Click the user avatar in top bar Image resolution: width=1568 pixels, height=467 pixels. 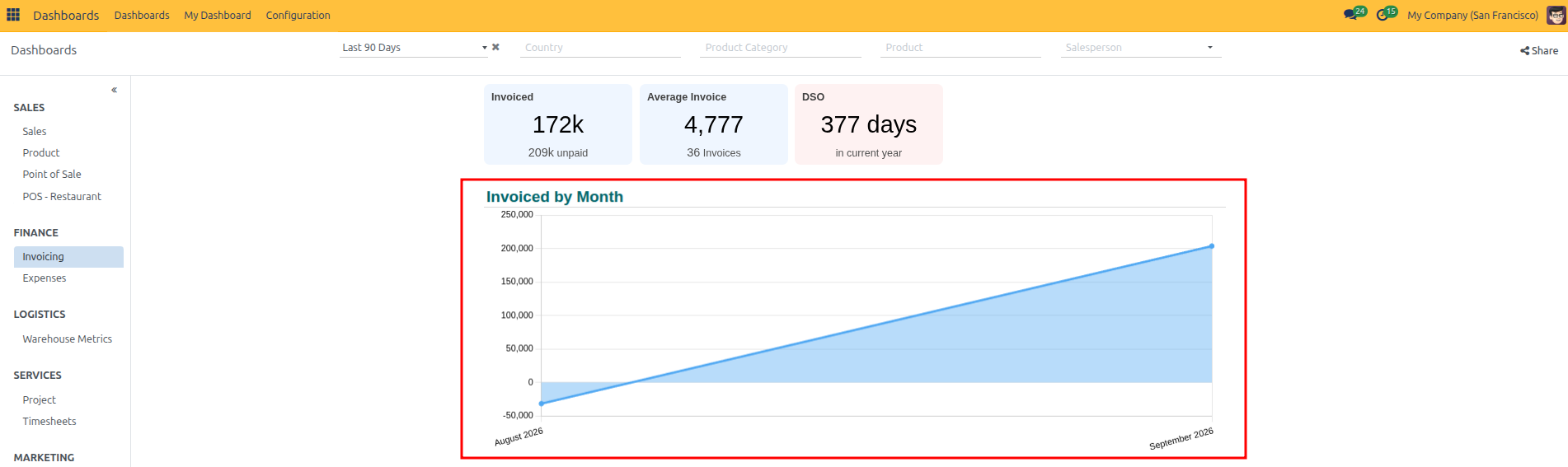pos(1556,15)
